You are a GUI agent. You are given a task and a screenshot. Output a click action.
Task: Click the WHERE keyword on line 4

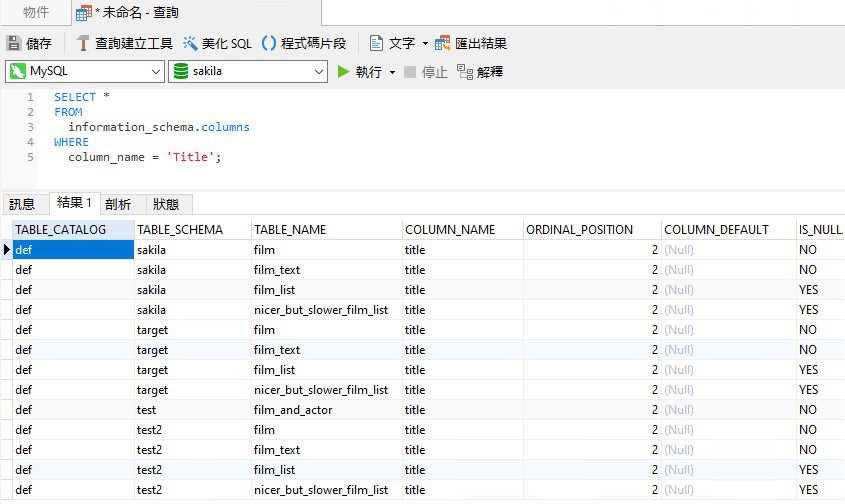pyautogui.click(x=71, y=142)
